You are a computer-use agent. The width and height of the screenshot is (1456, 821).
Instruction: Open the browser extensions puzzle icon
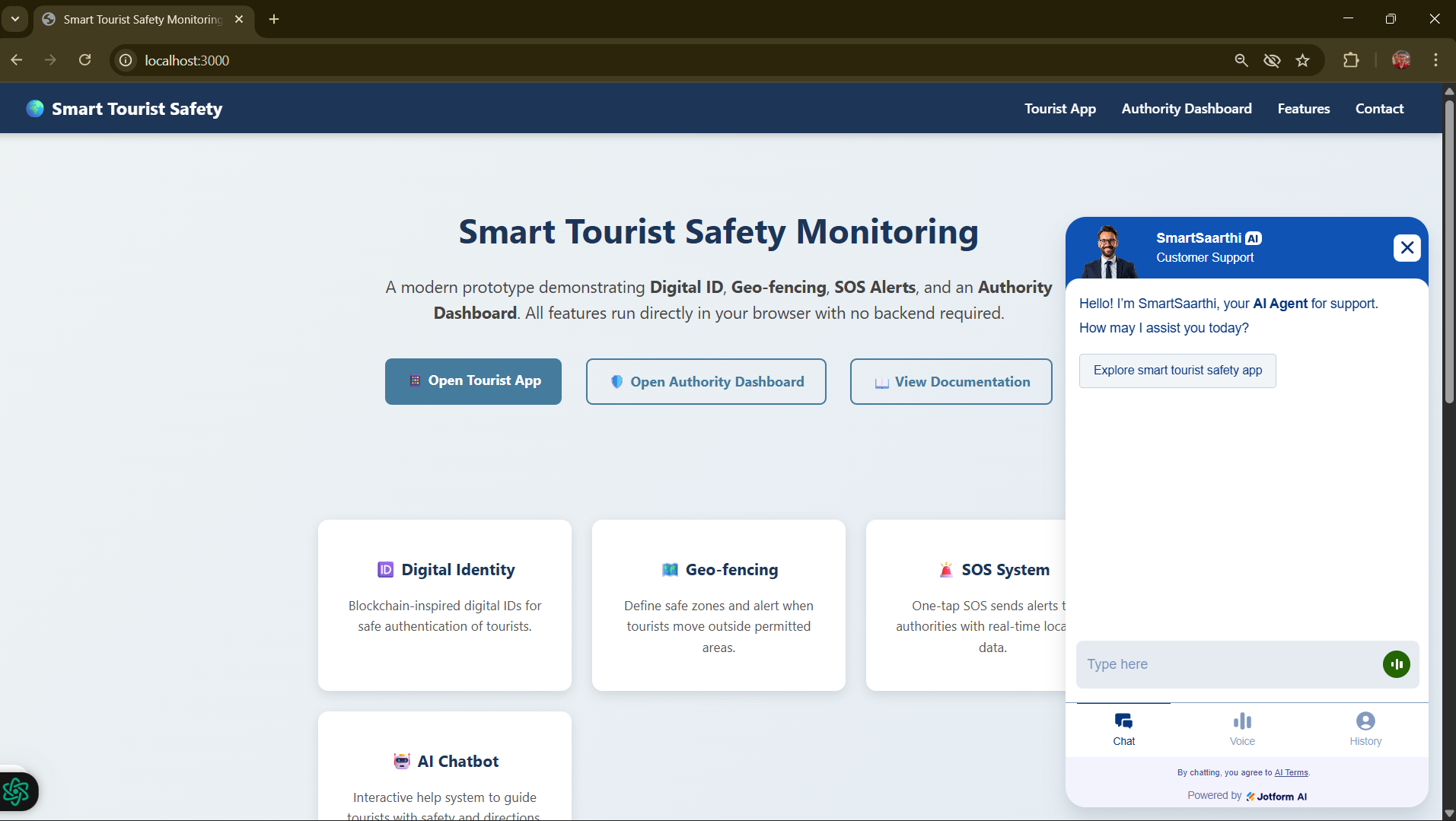tap(1351, 60)
